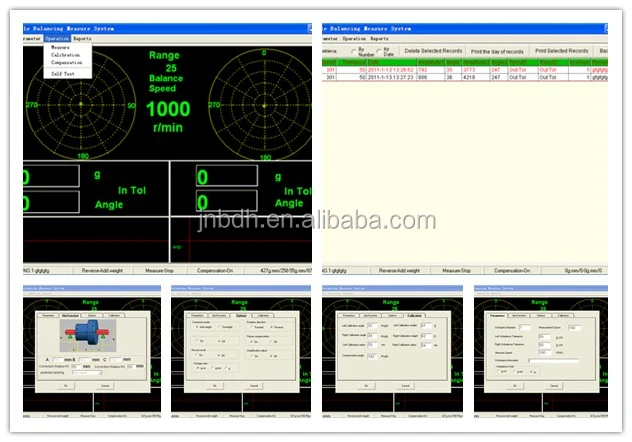The image size is (632, 442).
Task: Click the Date column header in records table
Action: (391, 62)
